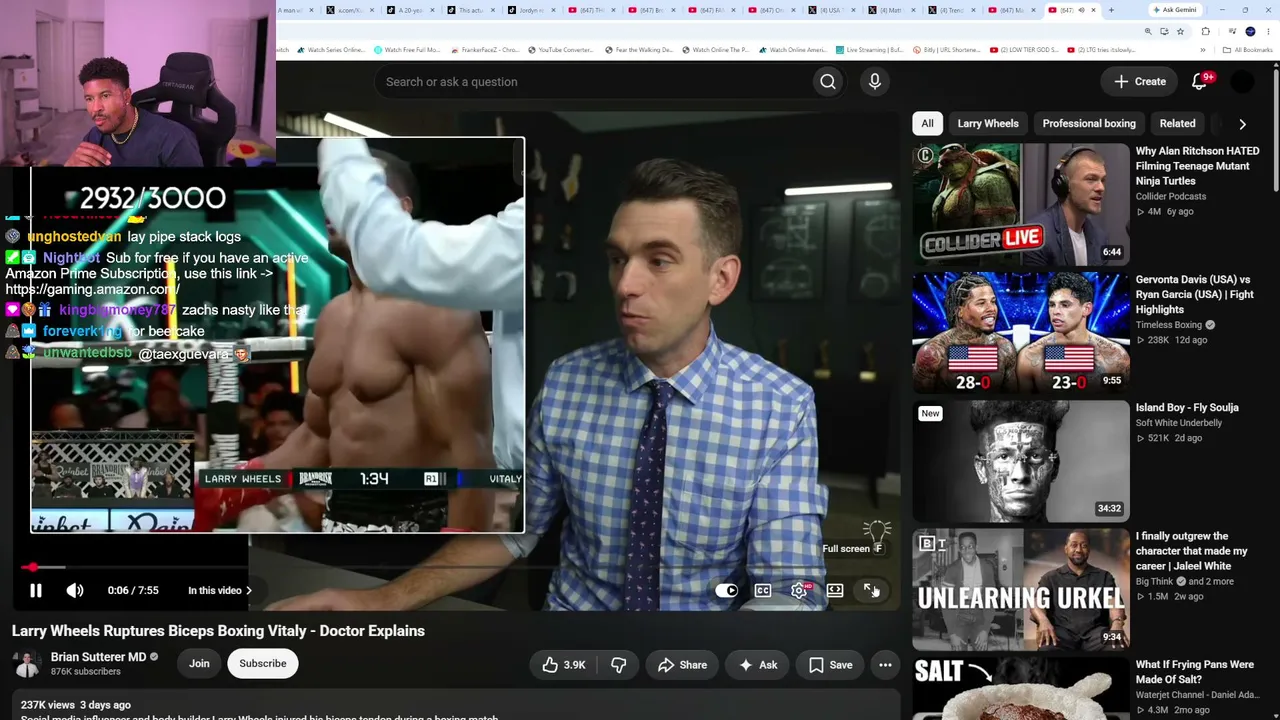Open the Ask AI button
The width and height of the screenshot is (1280, 720).
[x=757, y=665]
